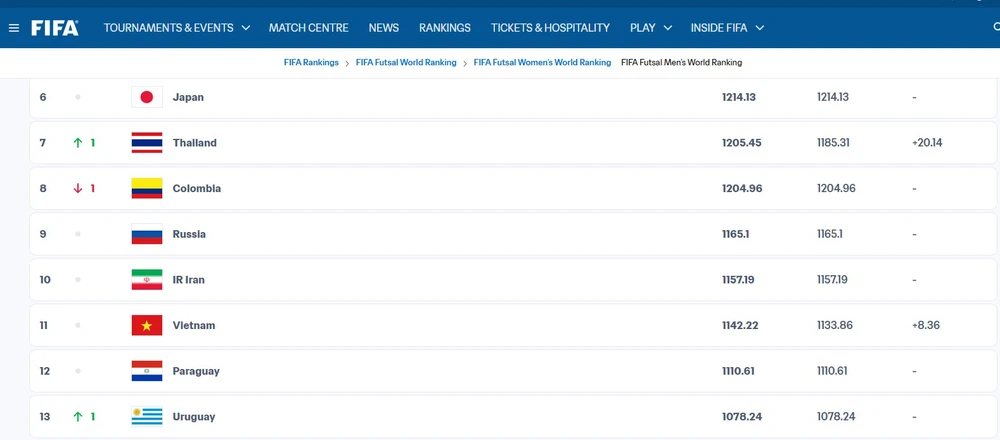The width and height of the screenshot is (1000, 440).
Task: Select the Japan team name
Action: point(188,97)
